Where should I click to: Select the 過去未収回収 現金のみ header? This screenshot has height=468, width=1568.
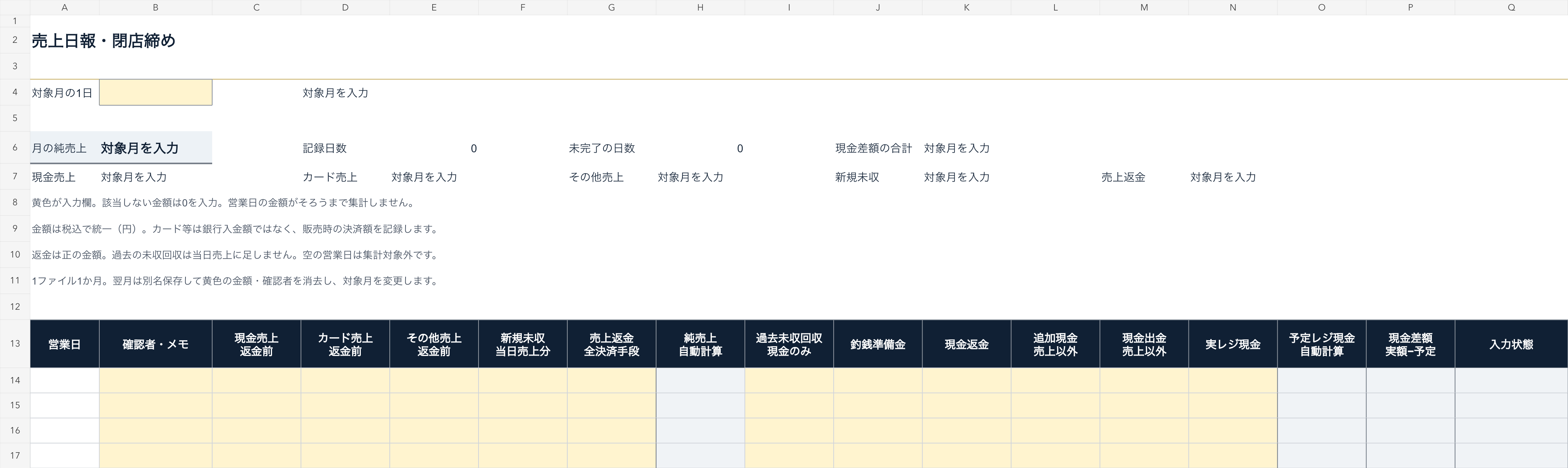pyautogui.click(x=789, y=344)
